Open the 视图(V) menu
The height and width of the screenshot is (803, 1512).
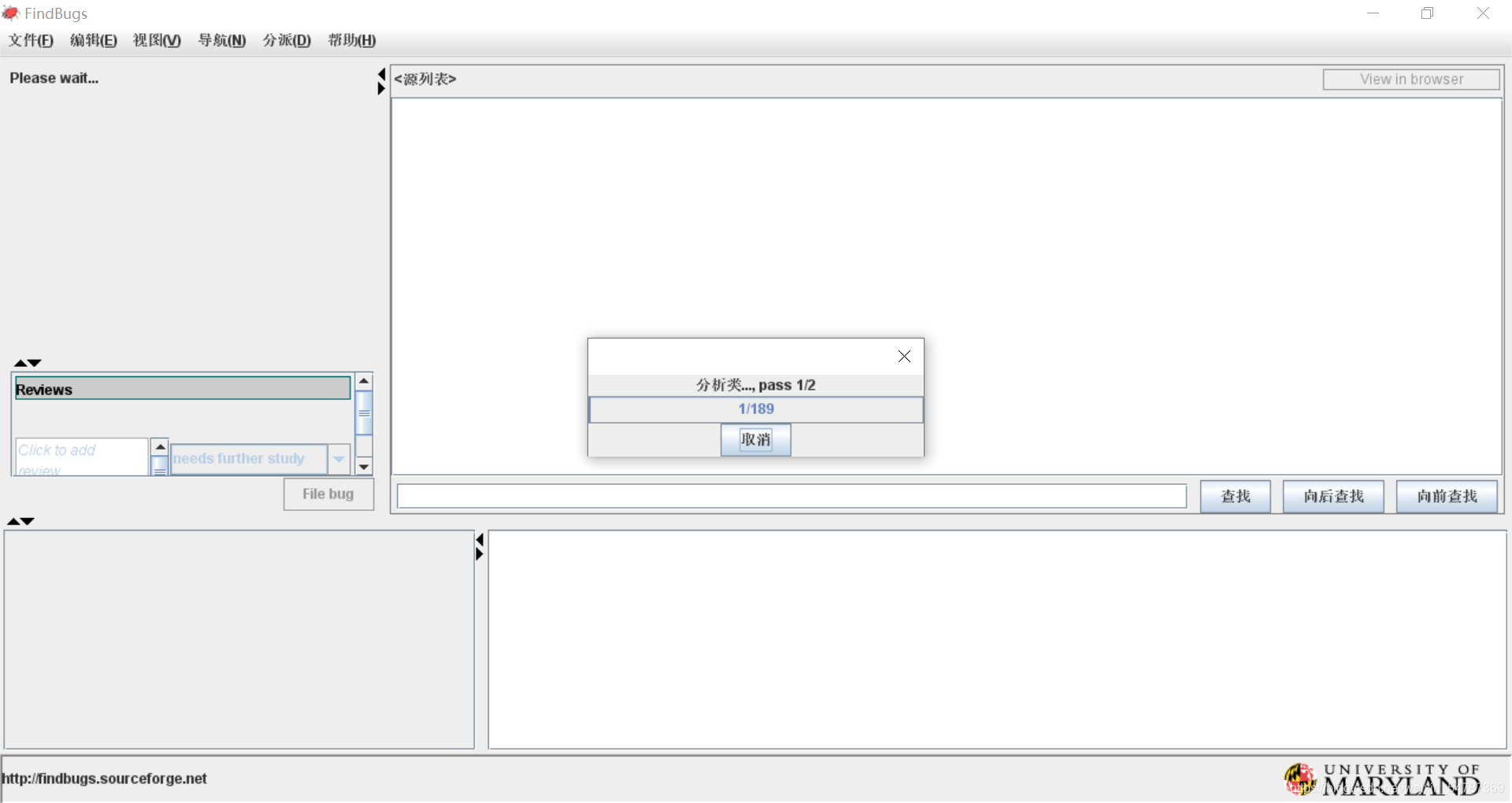[x=157, y=40]
